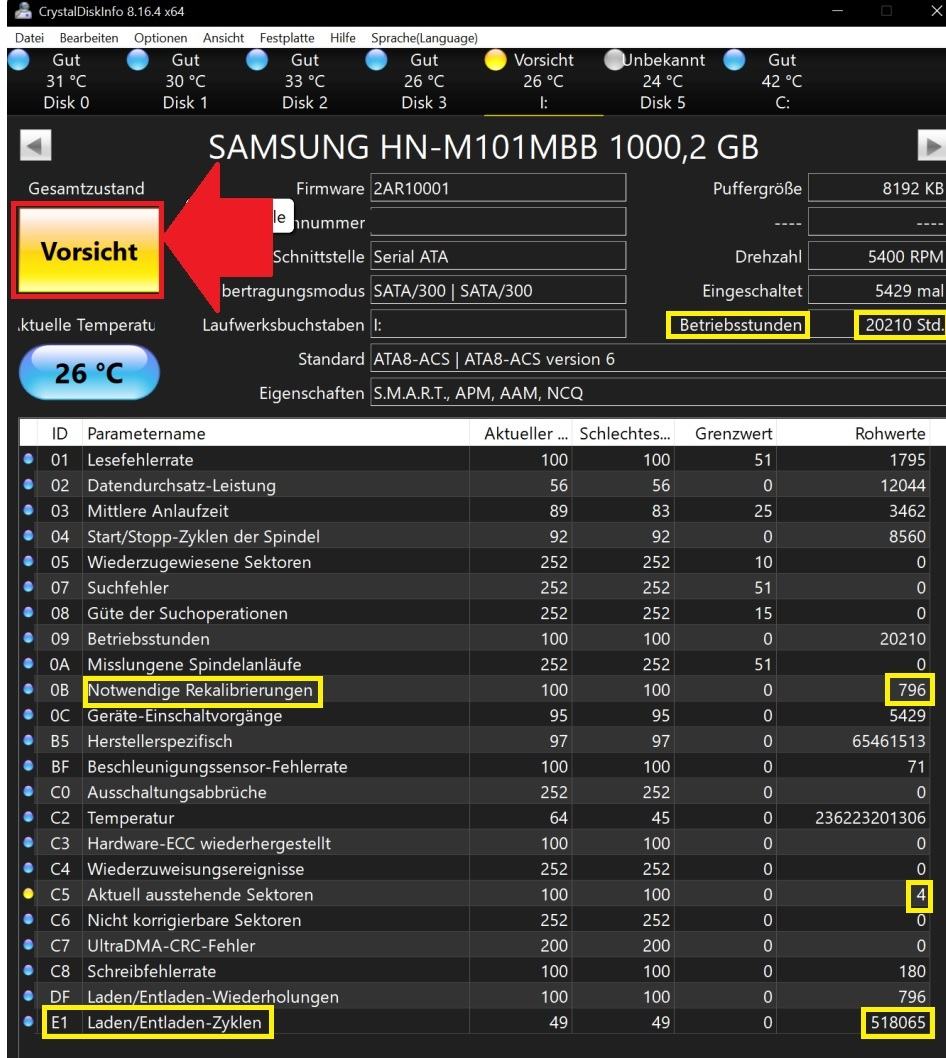Click status dot of Schreibfehlerrate row

click(x=28, y=970)
